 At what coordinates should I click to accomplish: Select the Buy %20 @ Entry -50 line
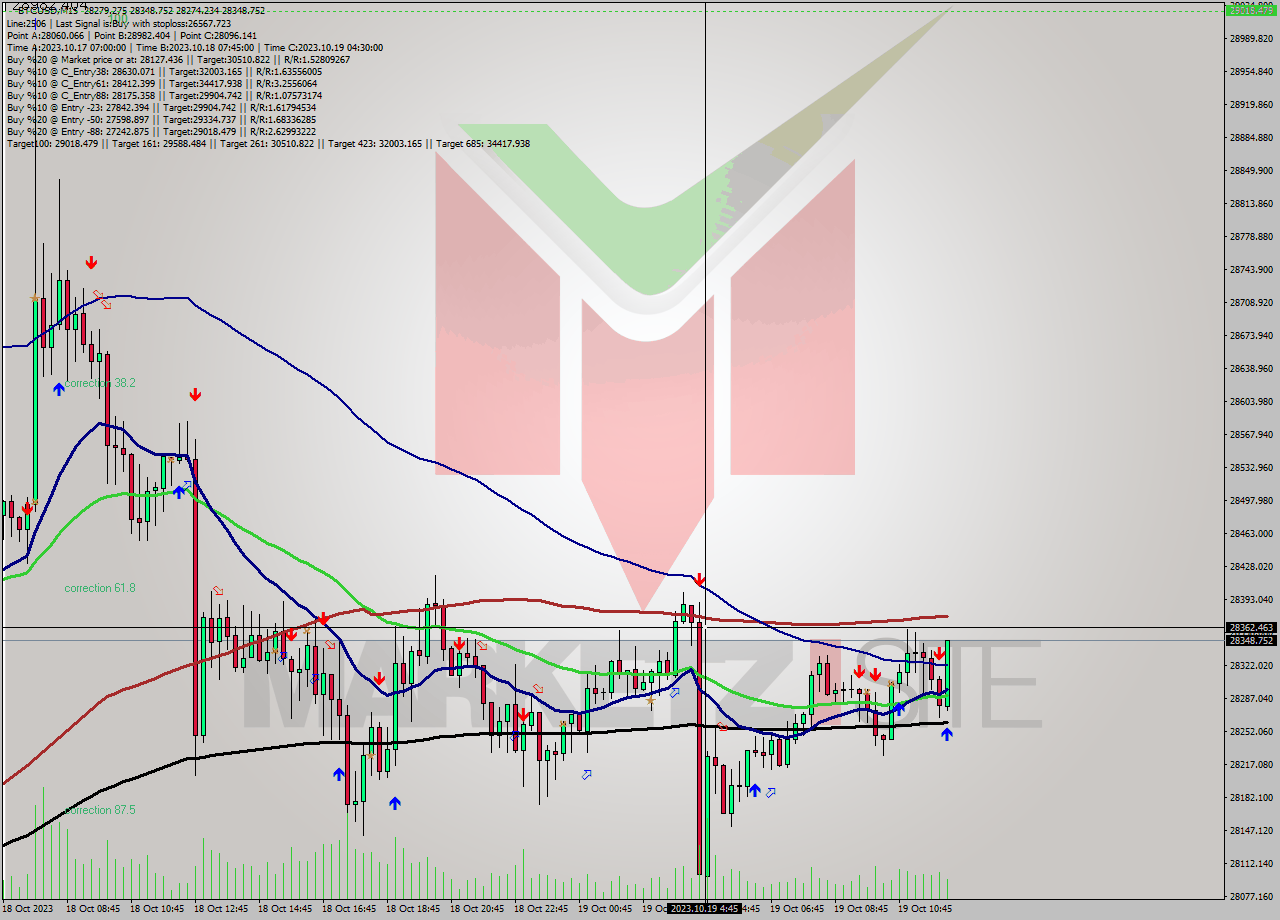162,119
